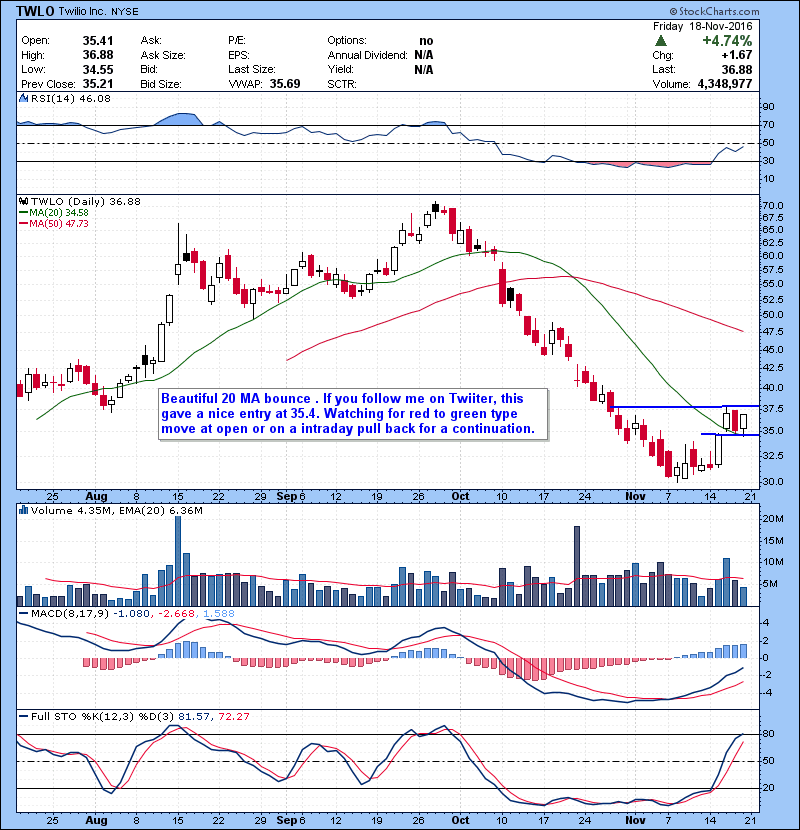
Task: Click the dark blue MACD legend dash
Action: tap(23, 614)
